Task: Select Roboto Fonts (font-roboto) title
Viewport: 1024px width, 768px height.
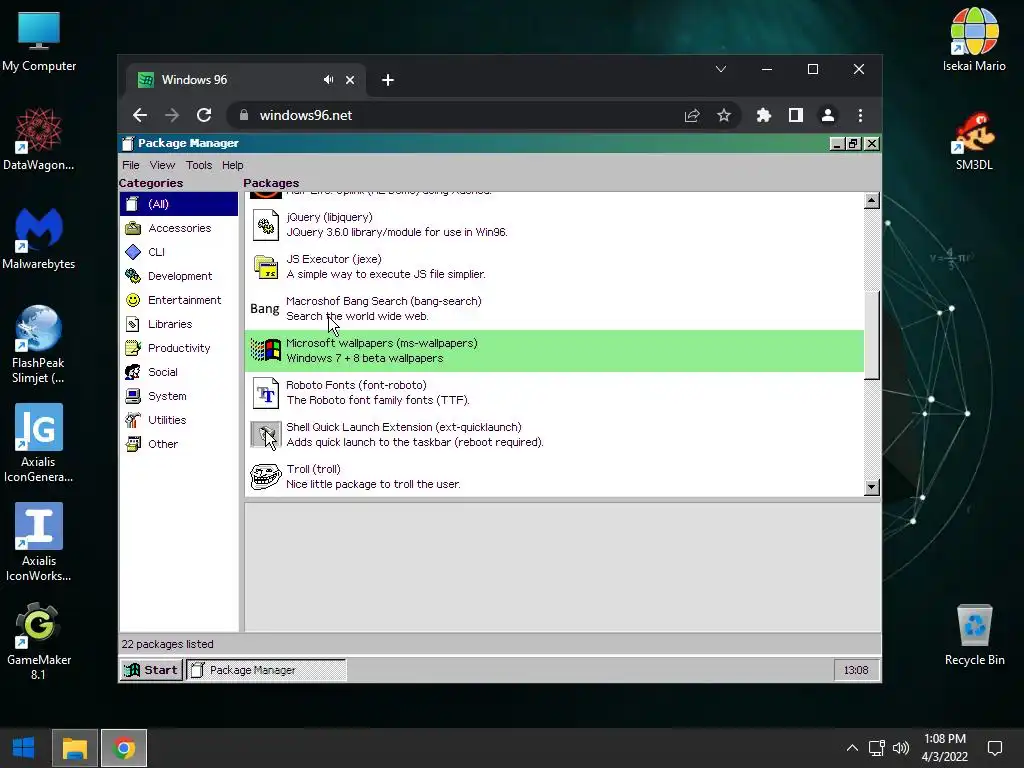Action: point(356,385)
